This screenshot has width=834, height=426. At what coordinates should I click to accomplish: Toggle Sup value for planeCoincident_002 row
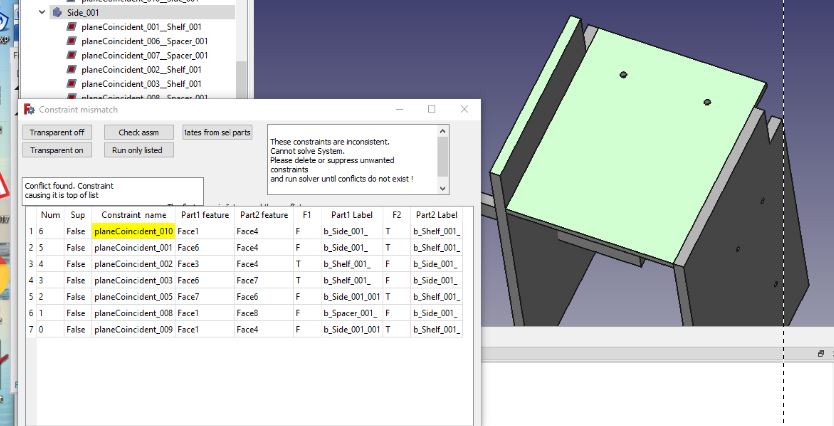click(x=76, y=264)
